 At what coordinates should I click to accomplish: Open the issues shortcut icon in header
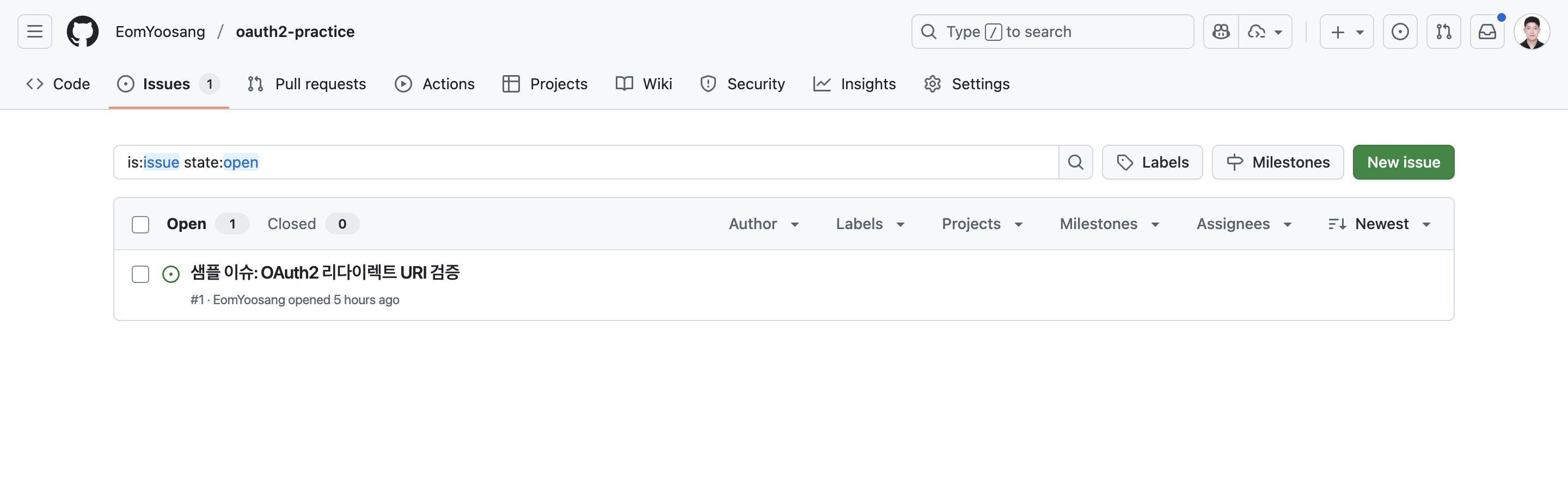click(1399, 32)
